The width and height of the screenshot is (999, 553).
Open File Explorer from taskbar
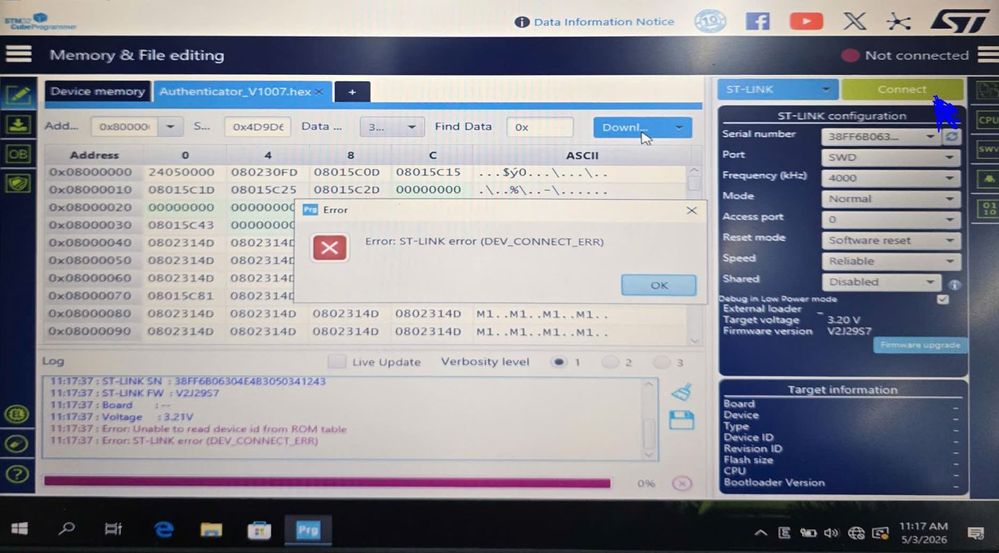click(x=211, y=529)
